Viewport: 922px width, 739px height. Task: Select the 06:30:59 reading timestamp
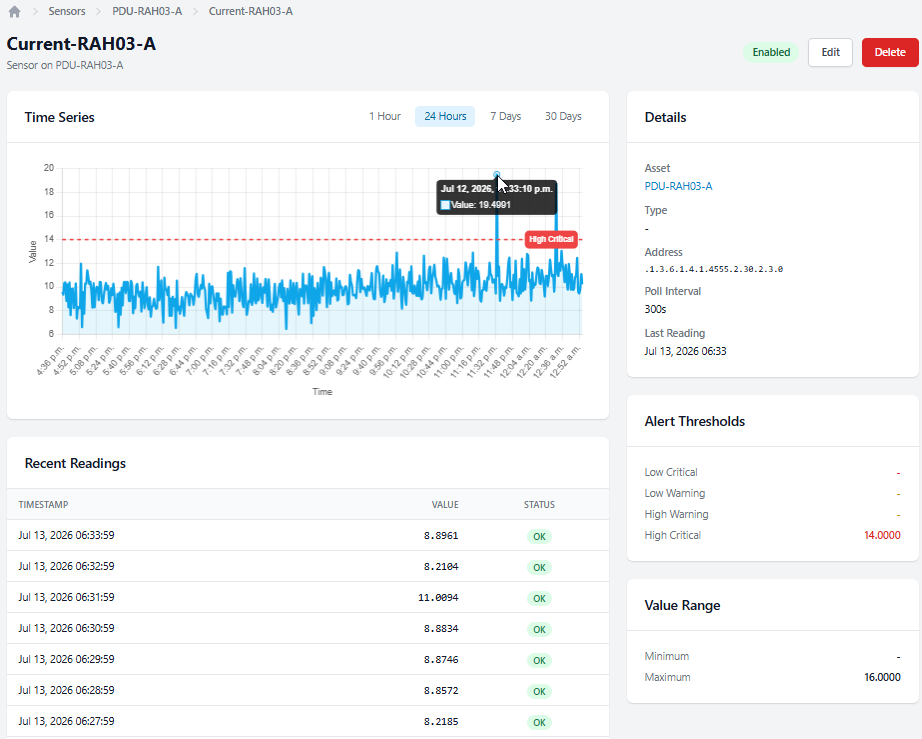coord(66,628)
